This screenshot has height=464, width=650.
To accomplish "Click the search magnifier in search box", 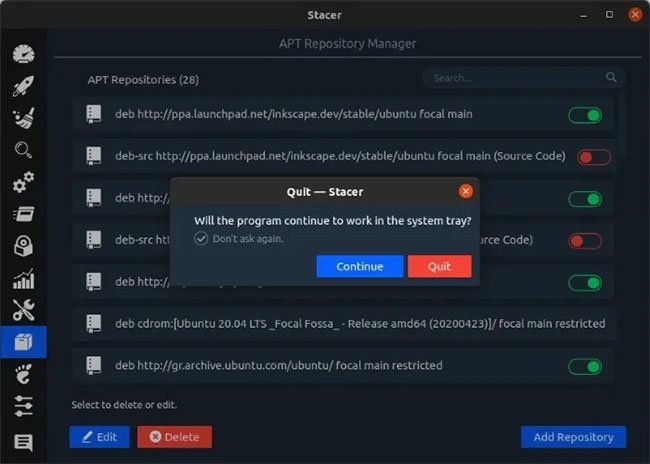I will tap(611, 77).
